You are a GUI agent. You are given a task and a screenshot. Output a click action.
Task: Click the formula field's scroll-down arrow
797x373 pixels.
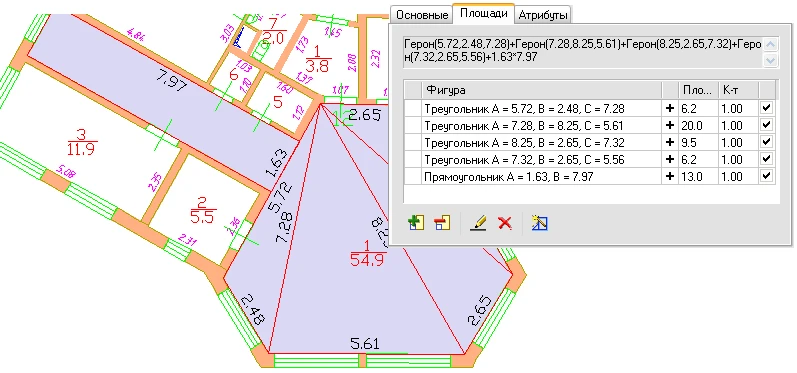(771, 60)
